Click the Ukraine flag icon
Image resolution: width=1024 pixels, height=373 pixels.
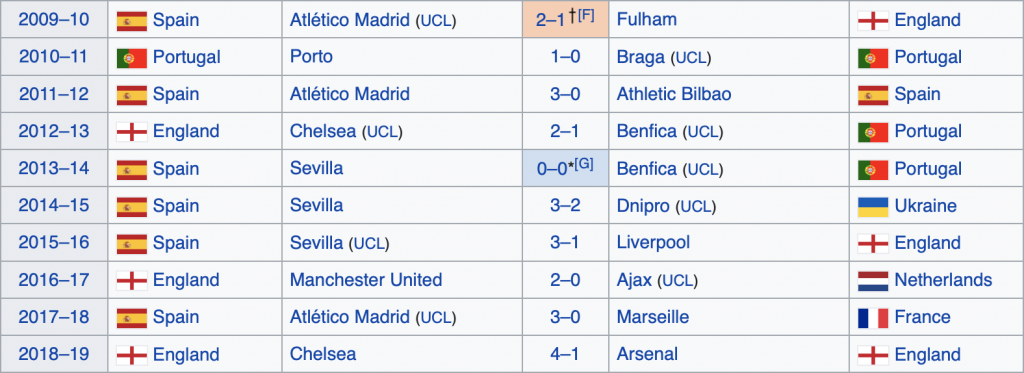(x=872, y=206)
